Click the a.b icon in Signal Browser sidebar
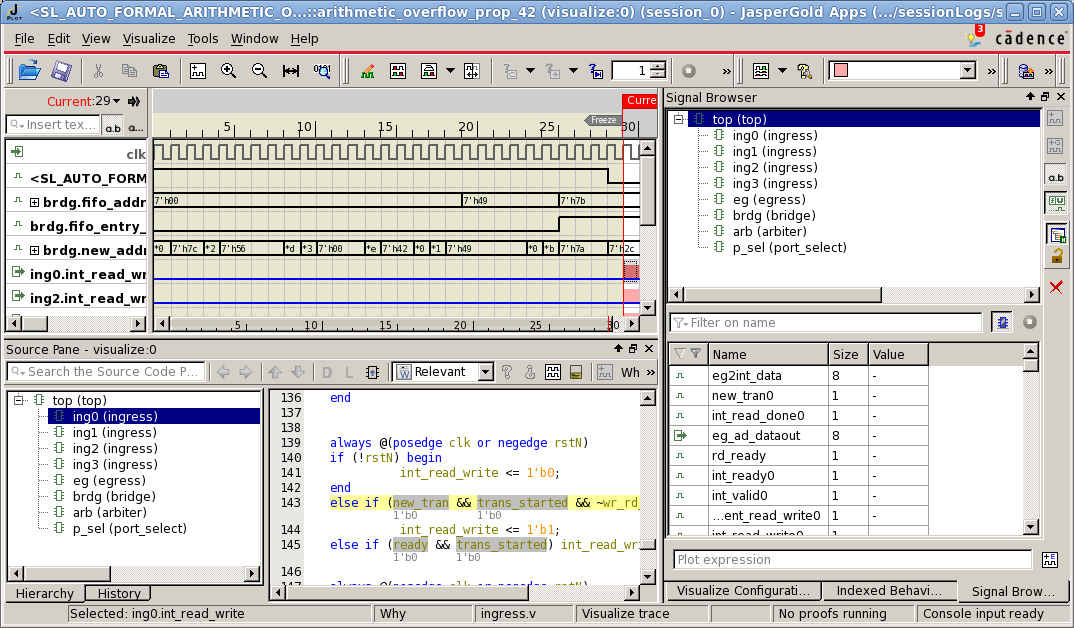Screen dimensions: 1074x628 click(x=1056, y=177)
